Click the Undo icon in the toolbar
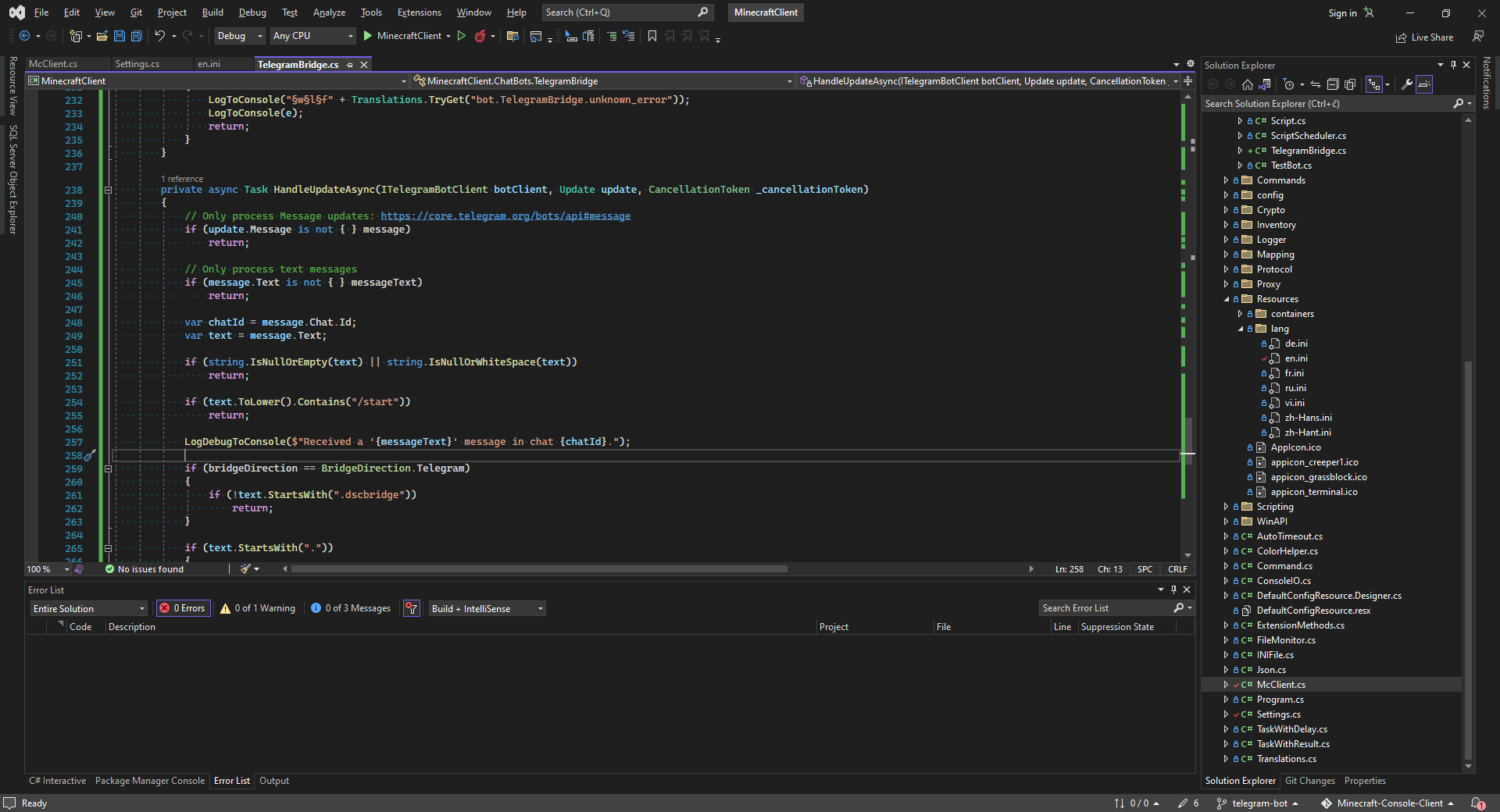Screen dimensions: 1500x812 pyautogui.click(x=161, y=36)
